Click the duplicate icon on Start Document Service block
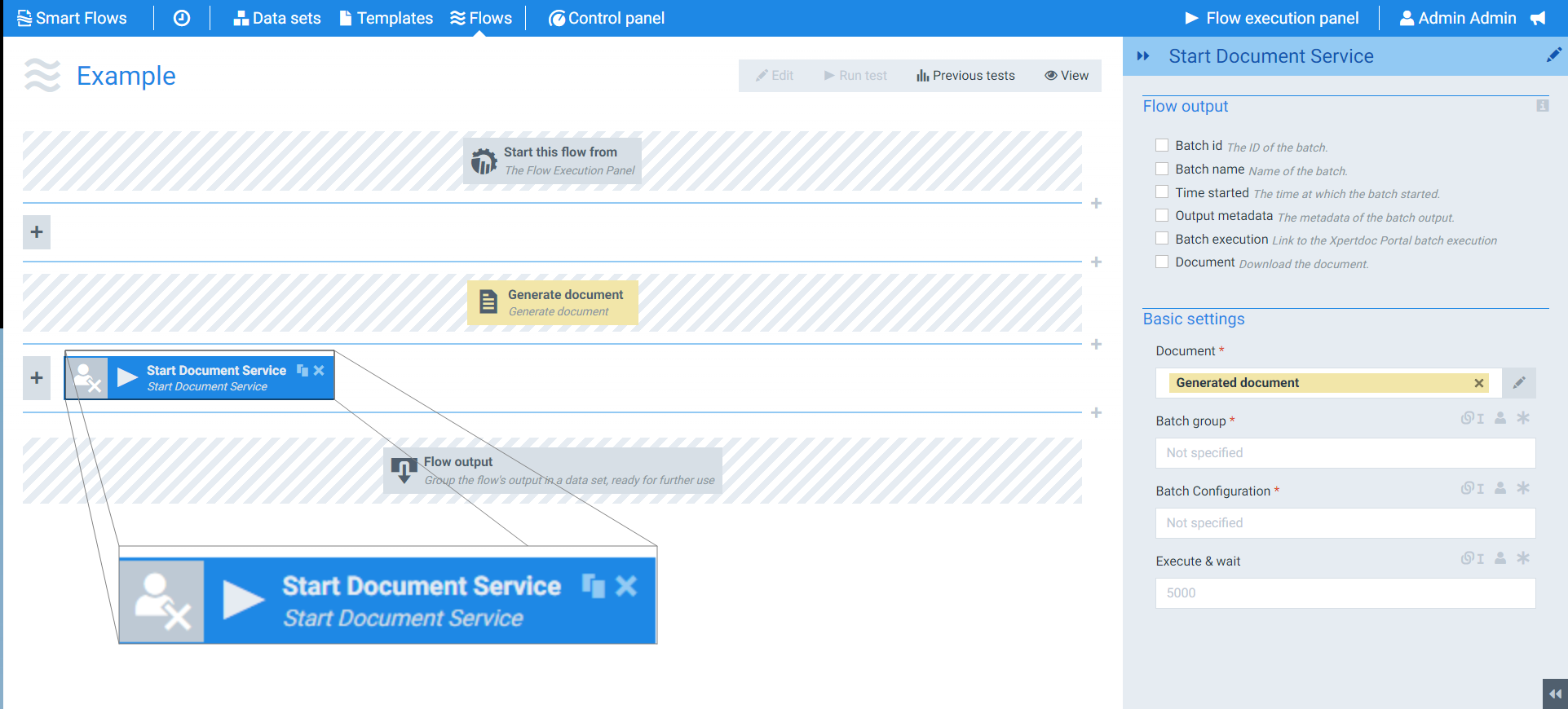Screen dimensions: 1568x709 point(303,370)
